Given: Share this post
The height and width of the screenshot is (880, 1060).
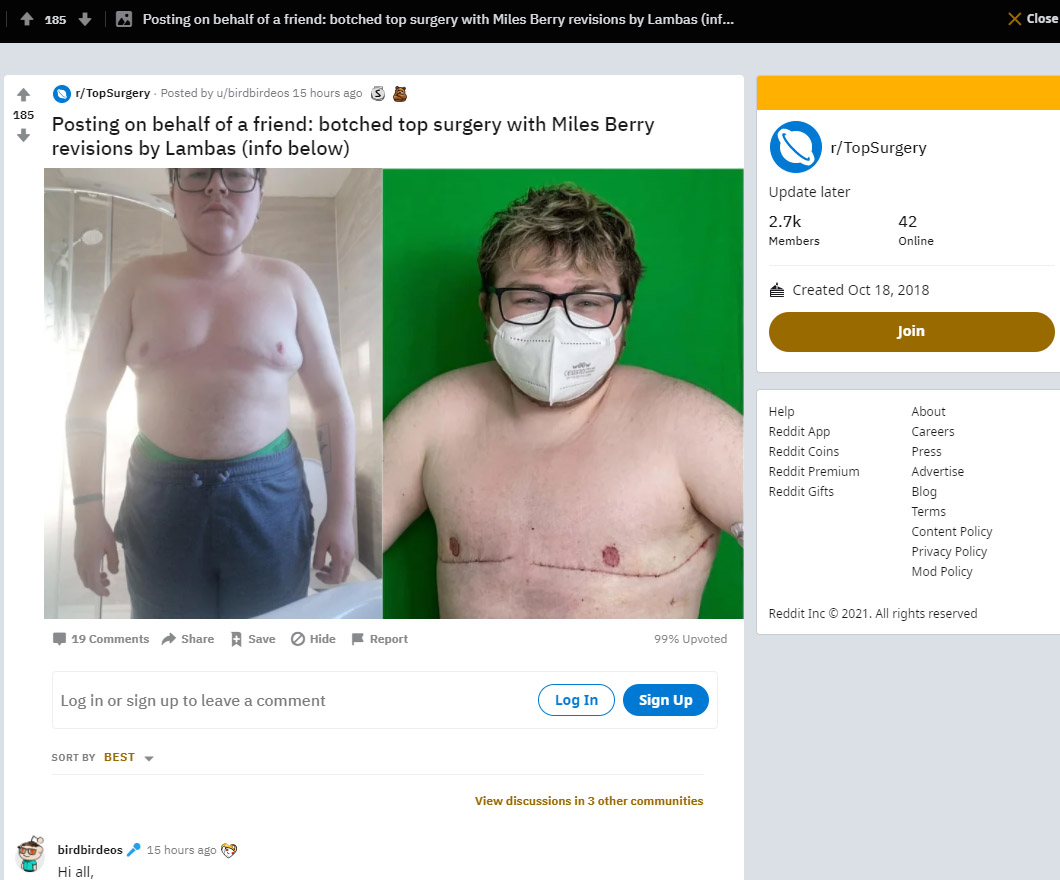Looking at the screenshot, I should (x=188, y=639).
